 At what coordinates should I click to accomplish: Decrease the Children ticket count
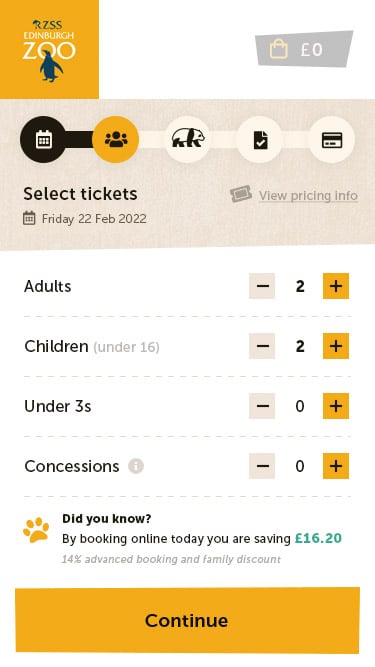[x=262, y=346]
